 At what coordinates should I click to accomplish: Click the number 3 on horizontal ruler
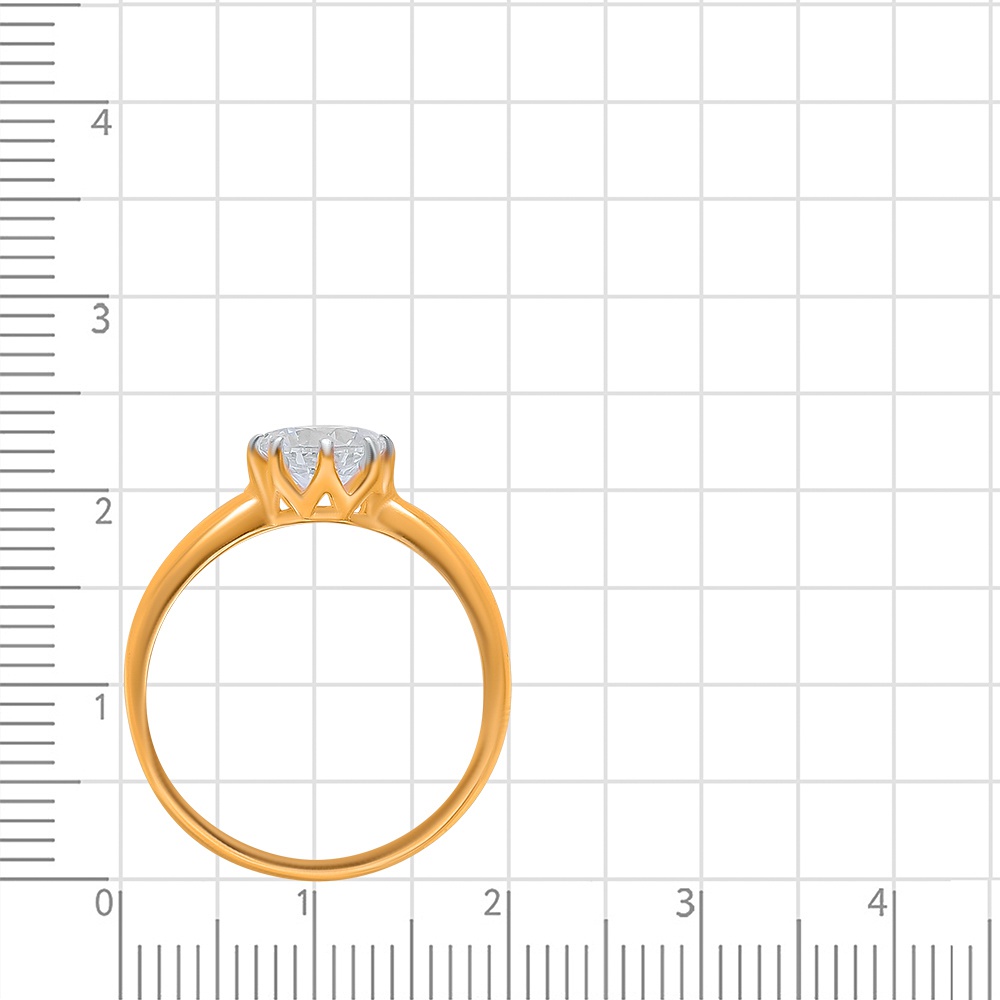[x=685, y=903]
